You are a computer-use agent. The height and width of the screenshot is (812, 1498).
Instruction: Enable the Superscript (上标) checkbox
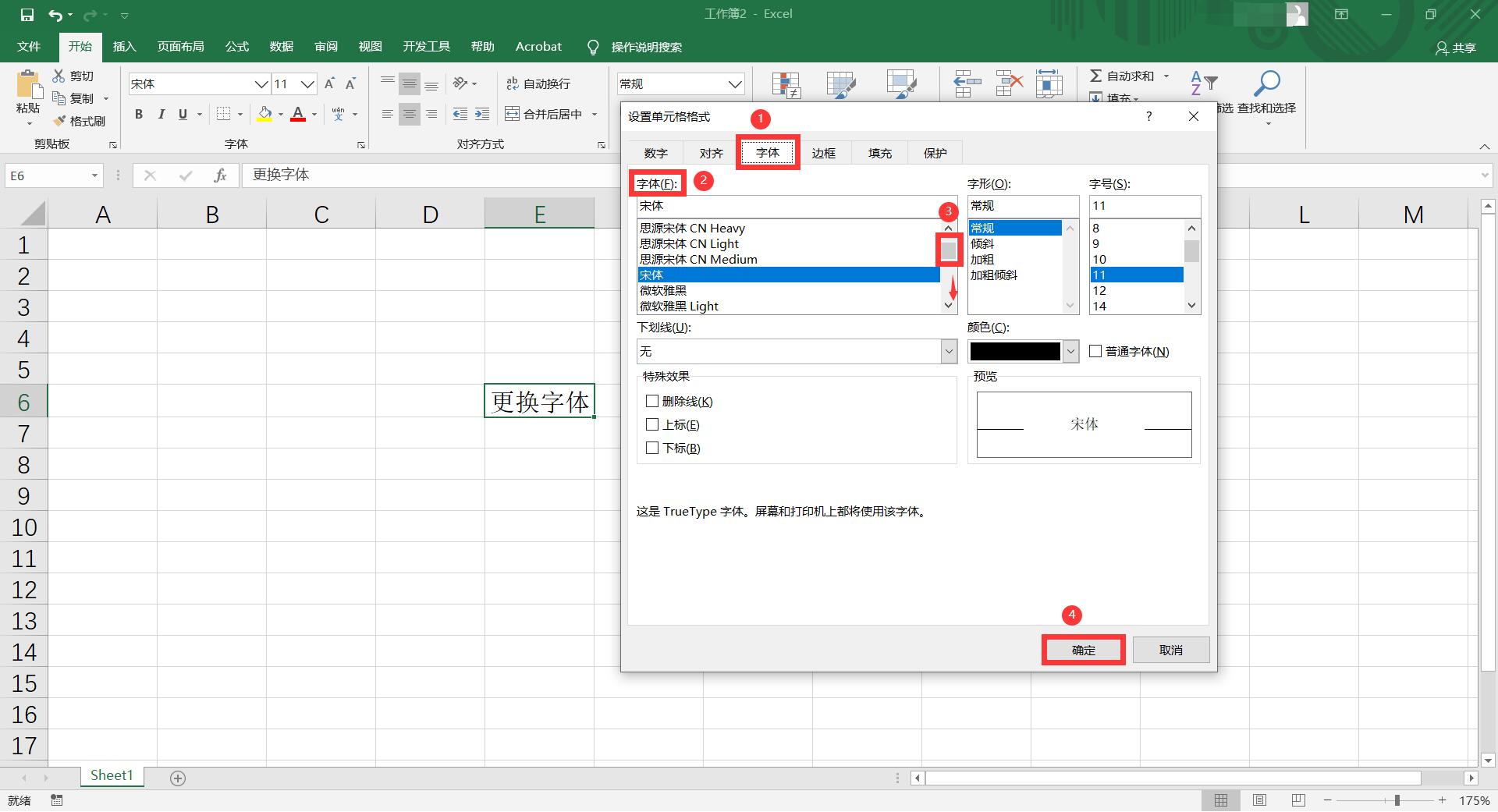point(652,424)
